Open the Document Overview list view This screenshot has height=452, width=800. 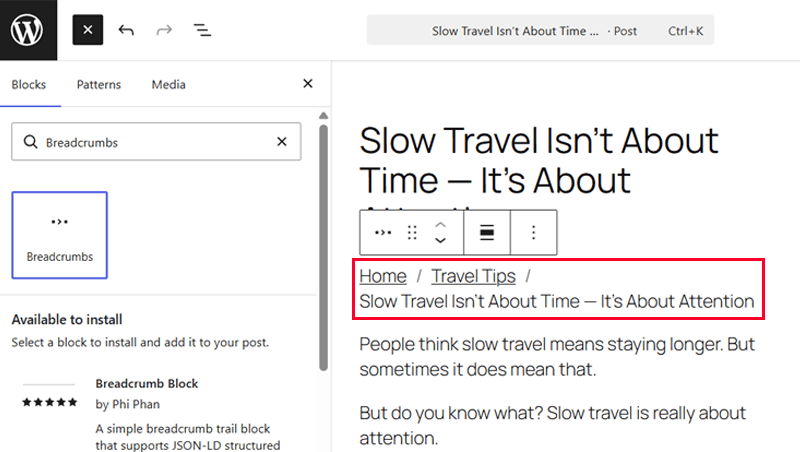coord(202,30)
